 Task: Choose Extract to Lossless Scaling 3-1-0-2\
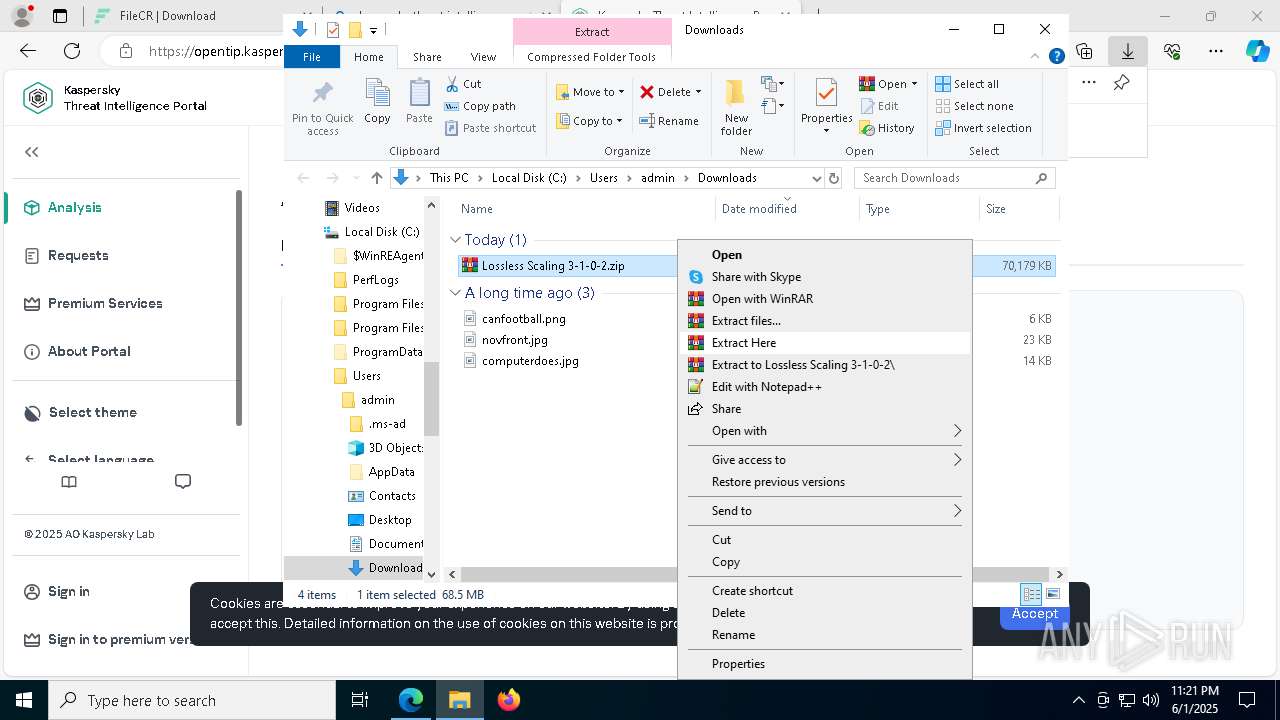pyautogui.click(x=824, y=365)
